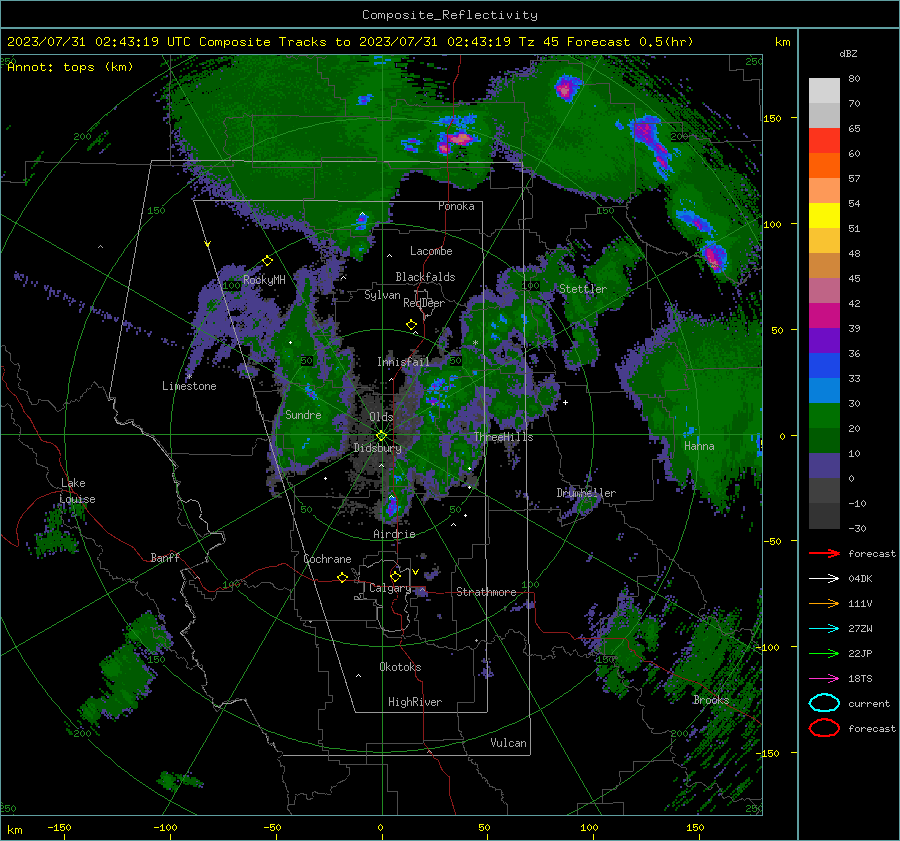
Task: Click the Vulcan town label
Action: coord(508,743)
